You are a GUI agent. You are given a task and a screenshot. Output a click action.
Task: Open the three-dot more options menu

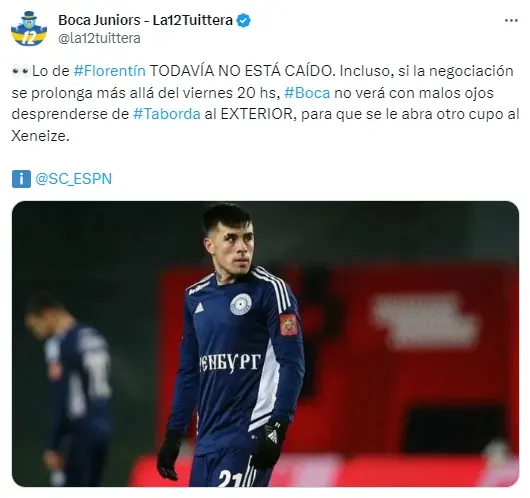pos(511,21)
